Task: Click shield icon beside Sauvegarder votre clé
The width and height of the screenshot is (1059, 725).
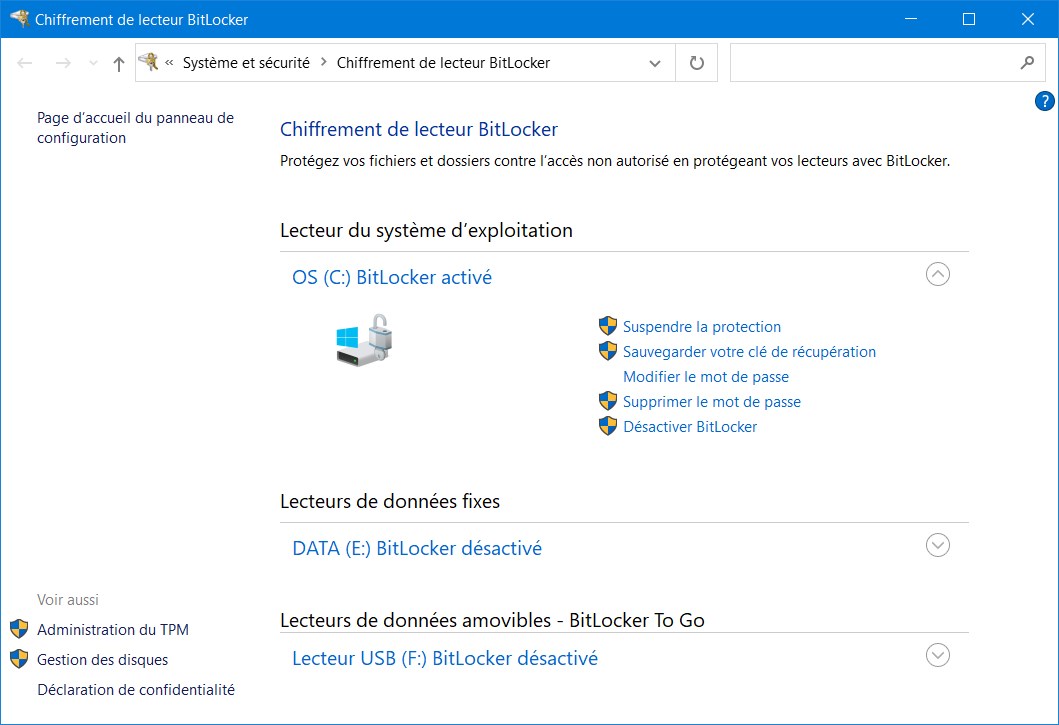Action: coord(608,351)
